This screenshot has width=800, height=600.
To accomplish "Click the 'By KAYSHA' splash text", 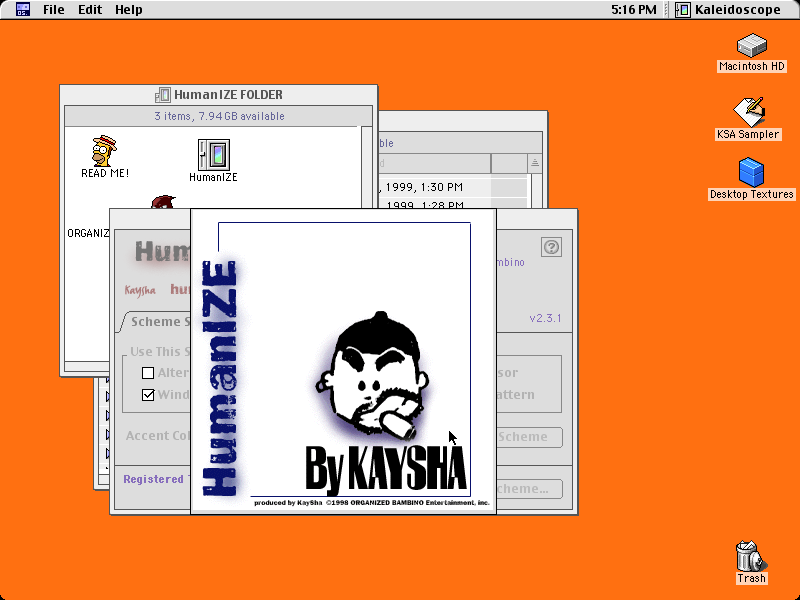I will point(386,468).
